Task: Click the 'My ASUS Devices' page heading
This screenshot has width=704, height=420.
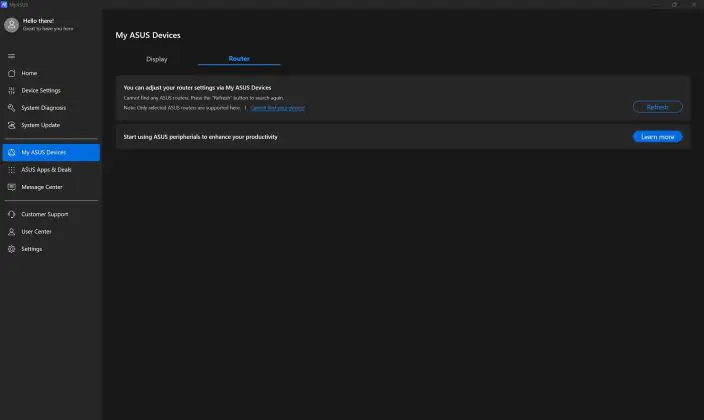Action: (x=148, y=35)
